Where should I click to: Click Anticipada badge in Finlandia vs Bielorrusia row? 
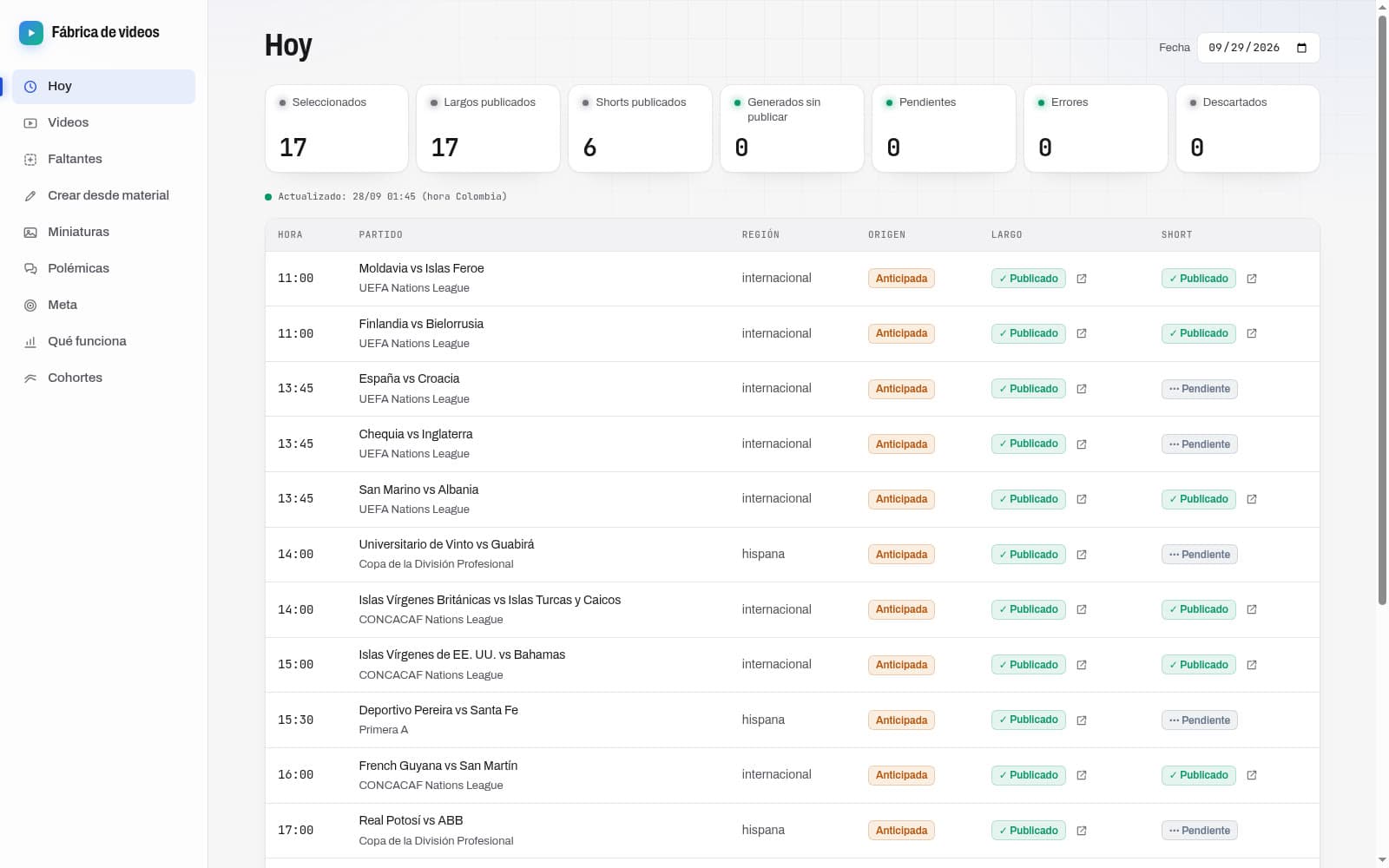tap(901, 333)
